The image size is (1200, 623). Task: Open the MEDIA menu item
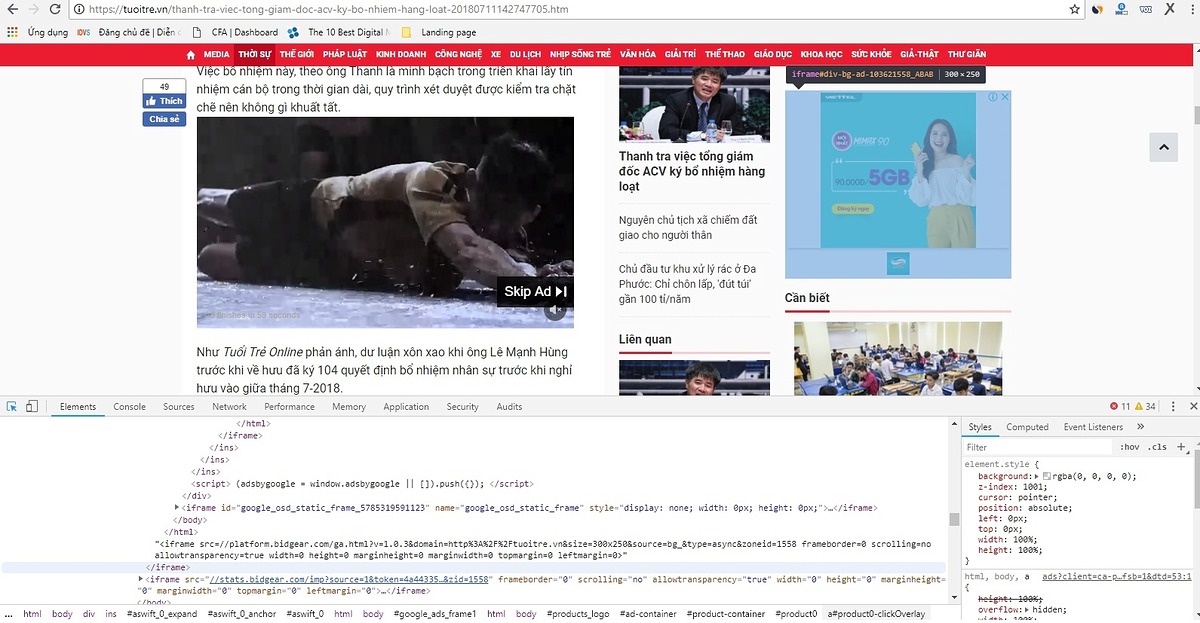pos(217,54)
